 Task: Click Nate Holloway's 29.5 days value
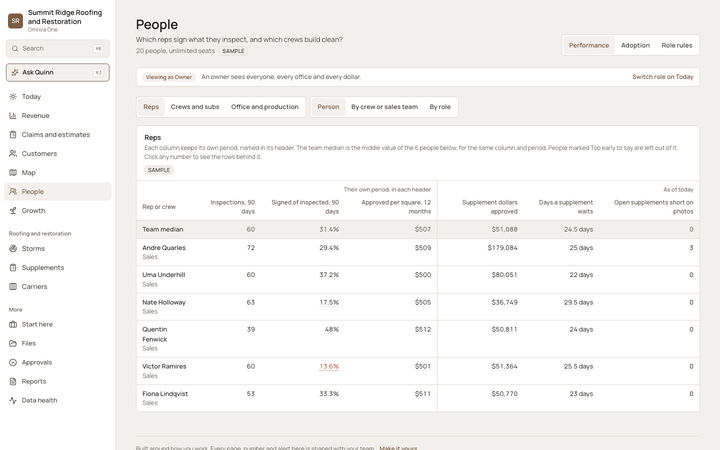(x=578, y=302)
